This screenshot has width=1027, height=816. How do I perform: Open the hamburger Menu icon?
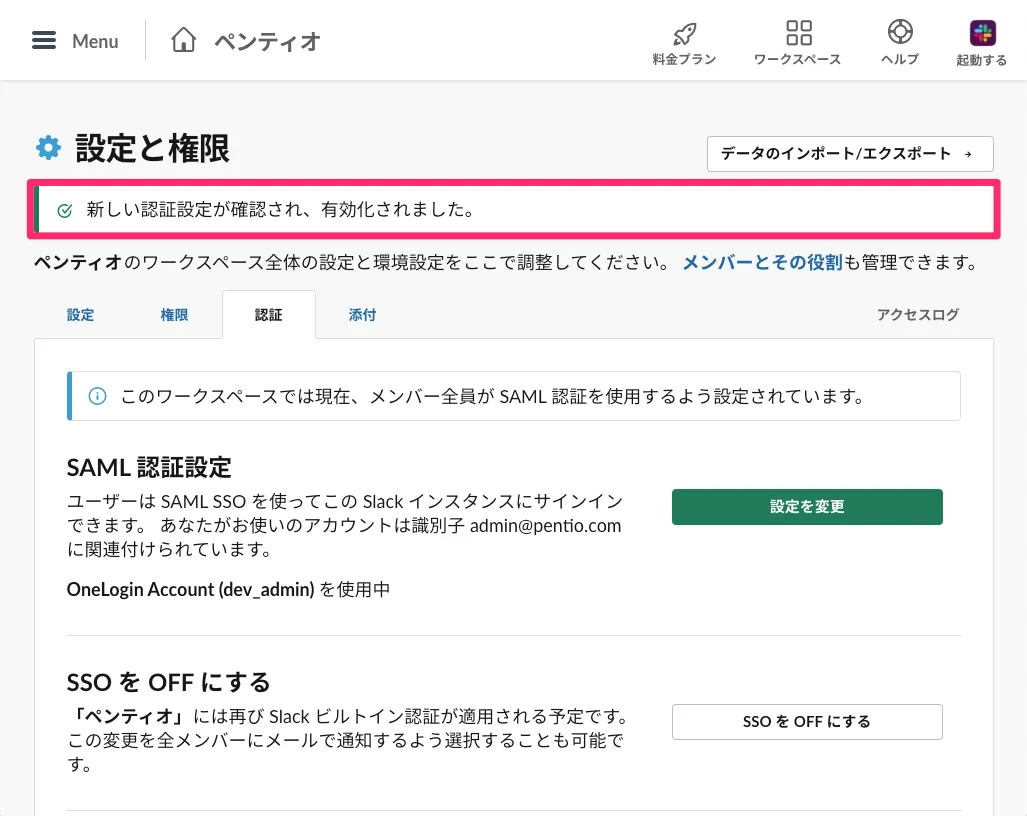[x=44, y=41]
